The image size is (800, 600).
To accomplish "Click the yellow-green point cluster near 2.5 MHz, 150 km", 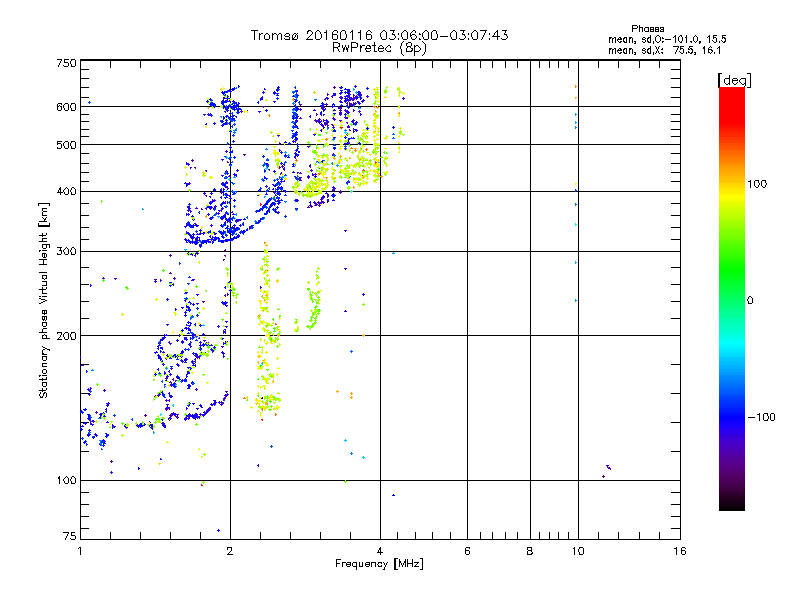I will click(267, 401).
